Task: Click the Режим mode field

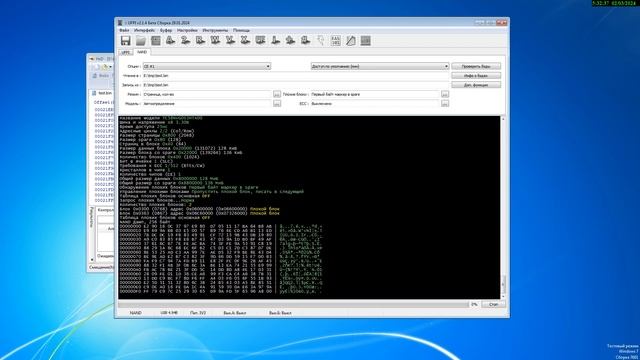Action: point(207,94)
